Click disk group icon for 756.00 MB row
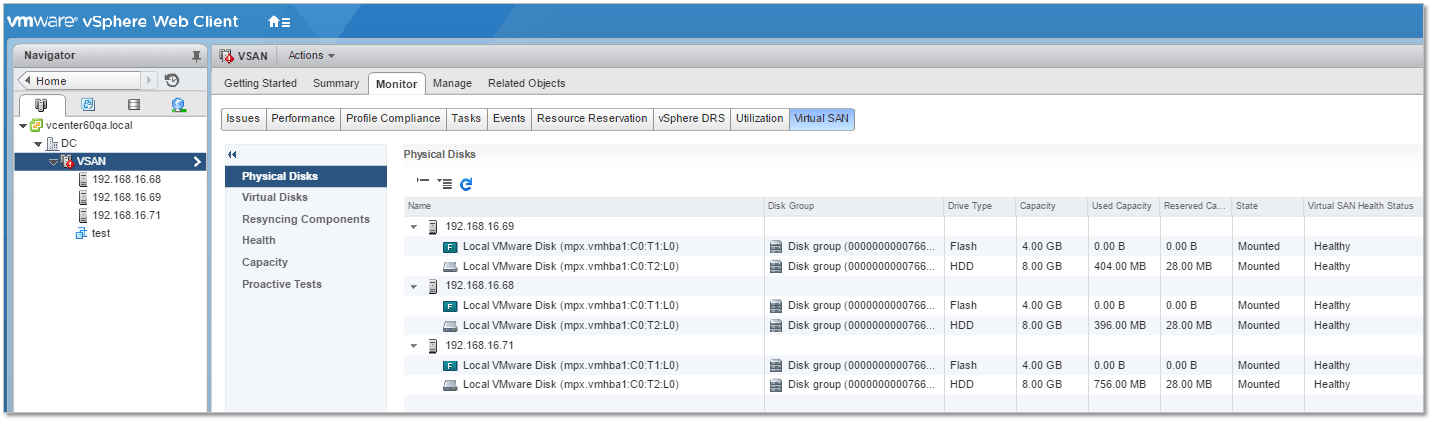 pos(776,384)
